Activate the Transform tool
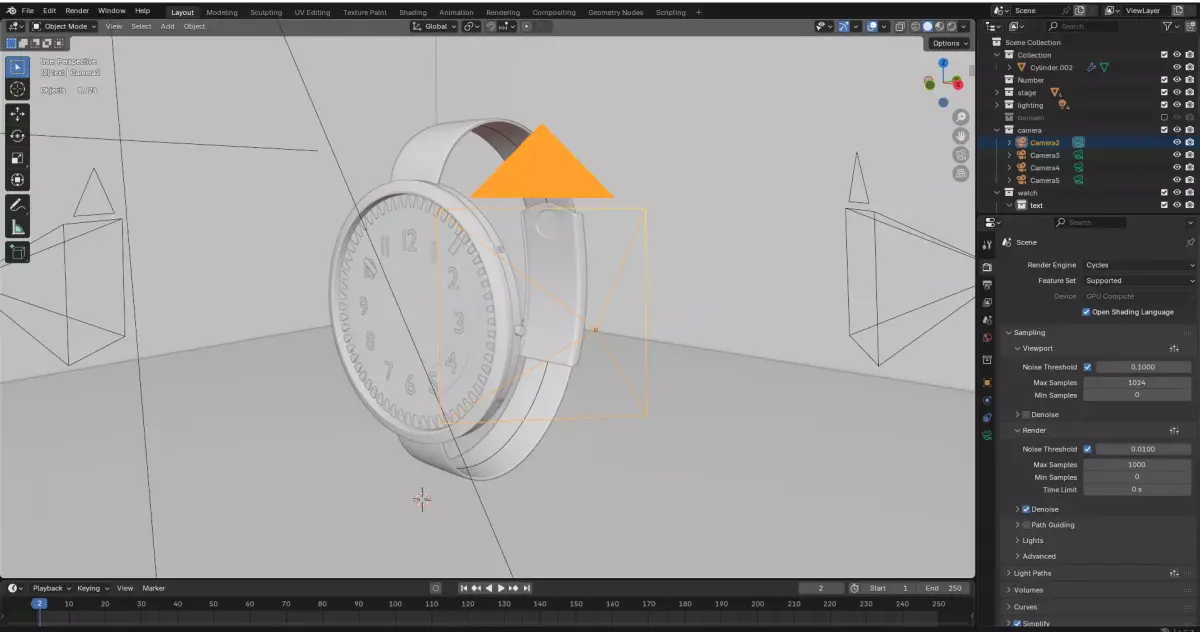The width and height of the screenshot is (1200, 632). [x=17, y=180]
